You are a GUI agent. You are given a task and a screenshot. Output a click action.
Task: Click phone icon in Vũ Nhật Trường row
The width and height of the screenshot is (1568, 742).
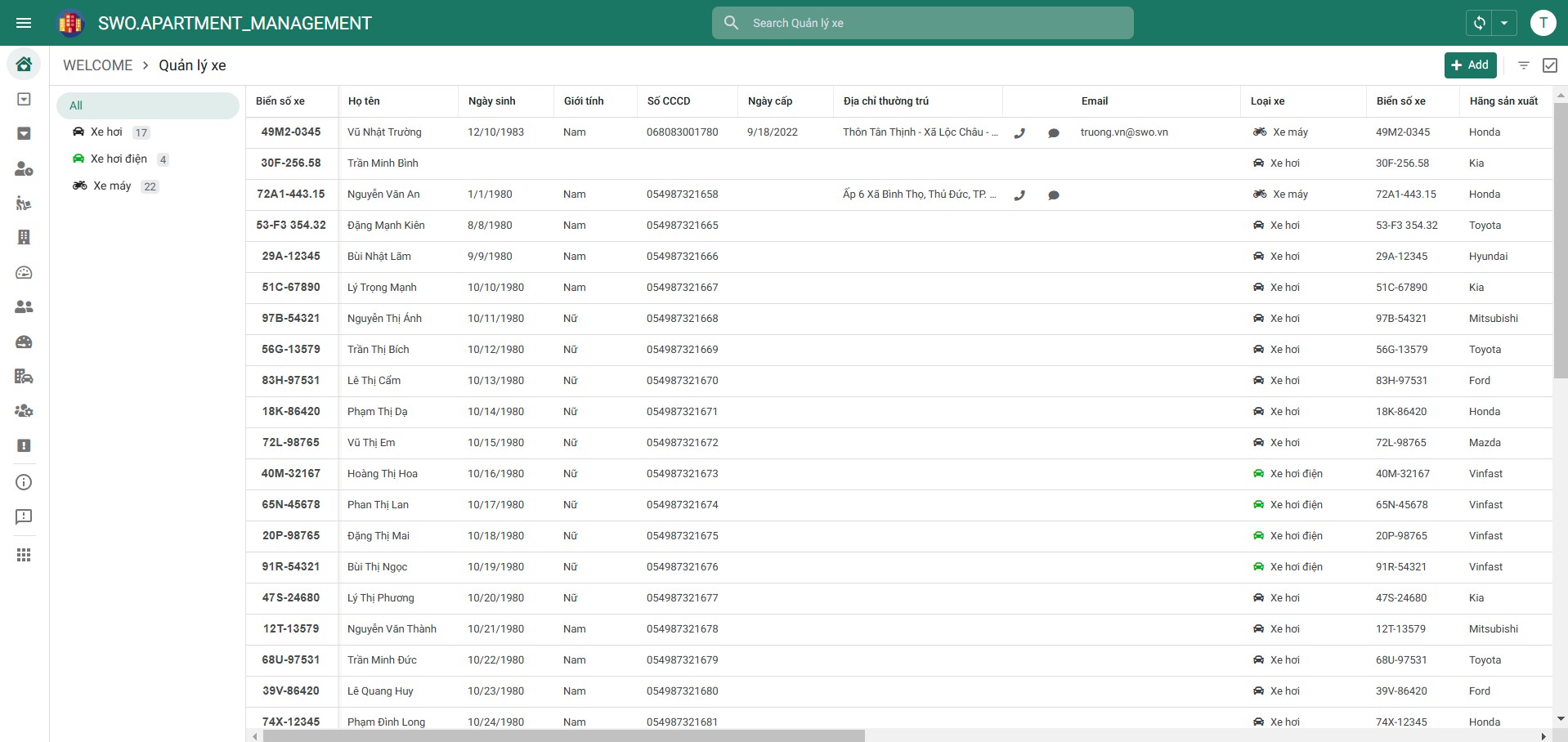pos(1019,132)
